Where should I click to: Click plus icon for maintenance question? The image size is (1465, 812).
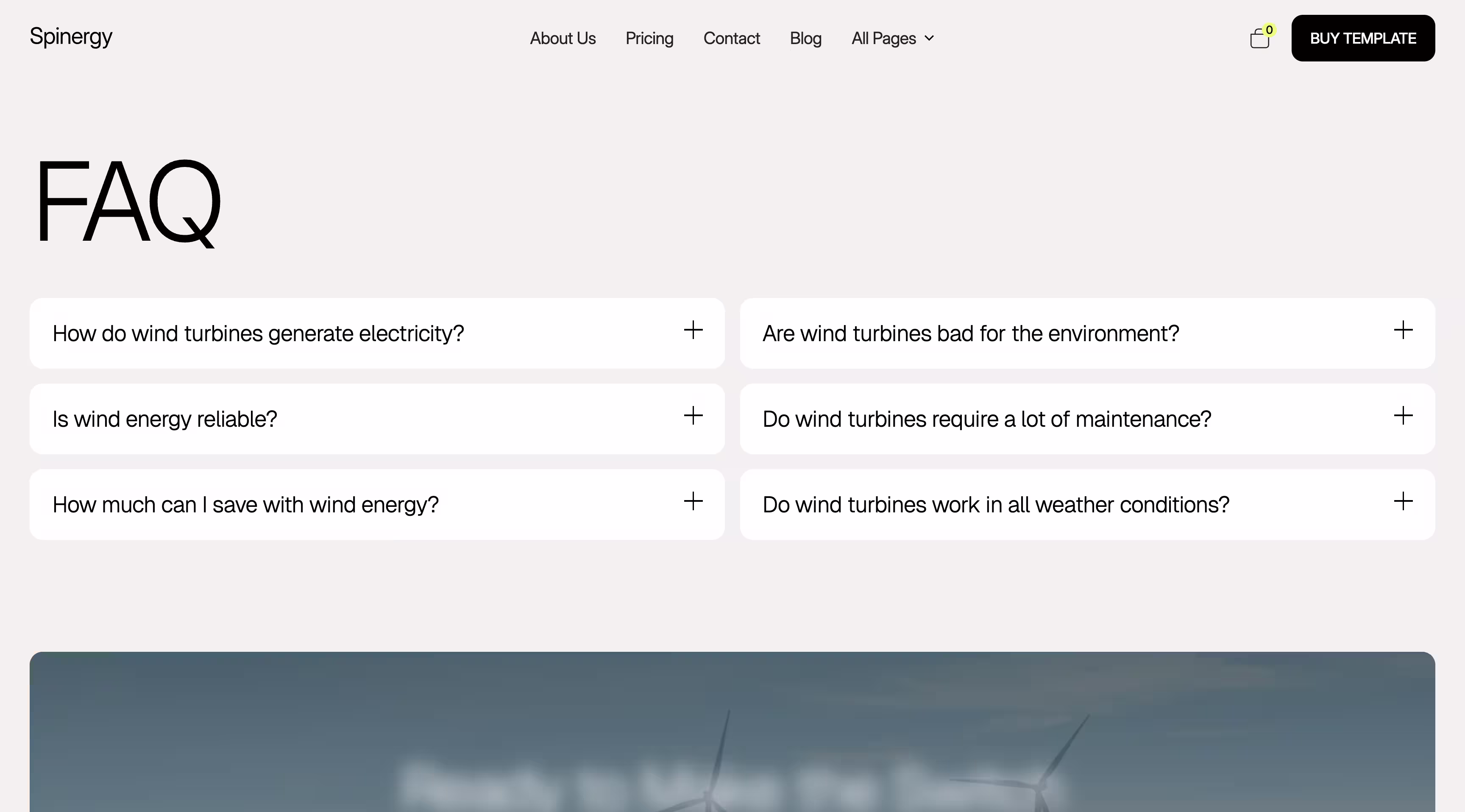pyautogui.click(x=1403, y=416)
